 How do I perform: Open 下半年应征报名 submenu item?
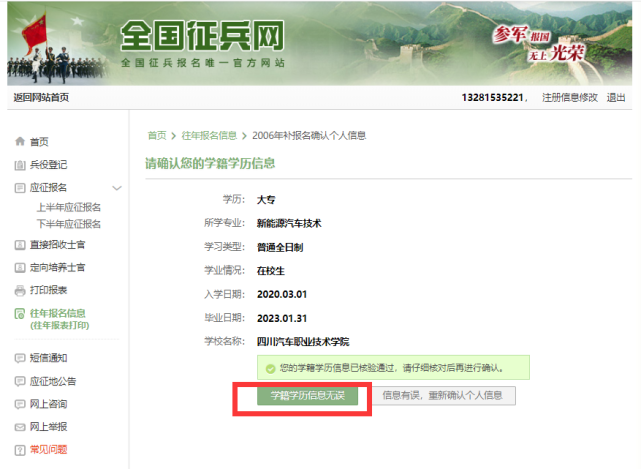[x=69, y=224]
